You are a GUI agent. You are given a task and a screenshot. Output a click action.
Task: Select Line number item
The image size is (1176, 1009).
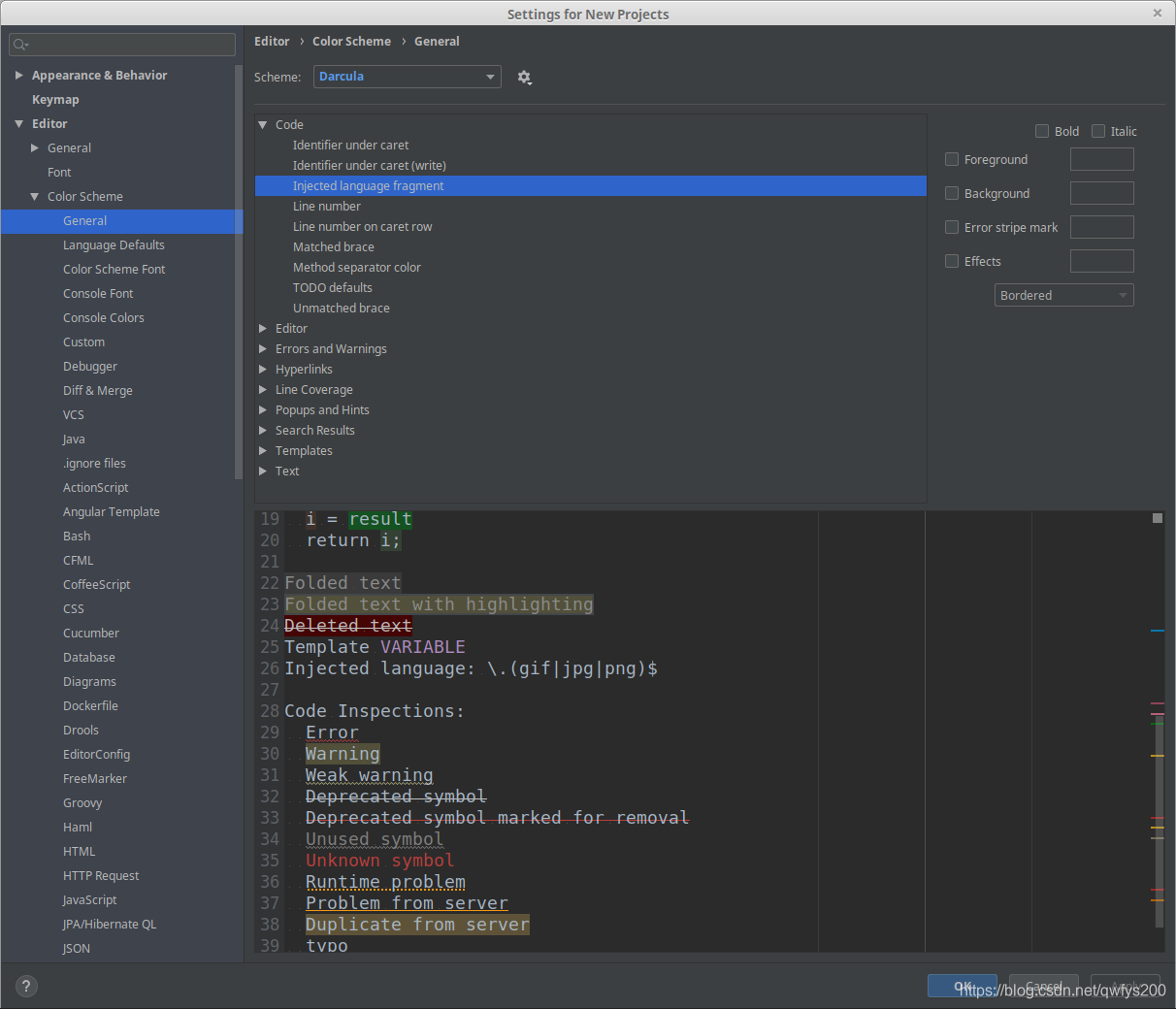tap(327, 207)
